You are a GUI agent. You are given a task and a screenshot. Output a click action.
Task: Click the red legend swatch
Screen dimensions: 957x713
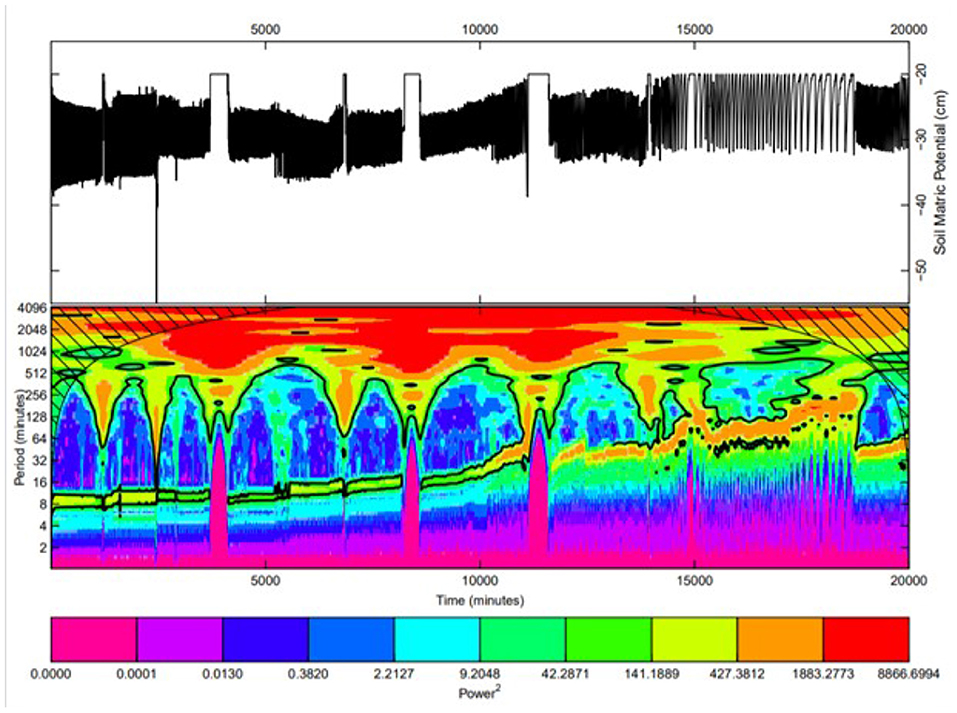click(866, 639)
